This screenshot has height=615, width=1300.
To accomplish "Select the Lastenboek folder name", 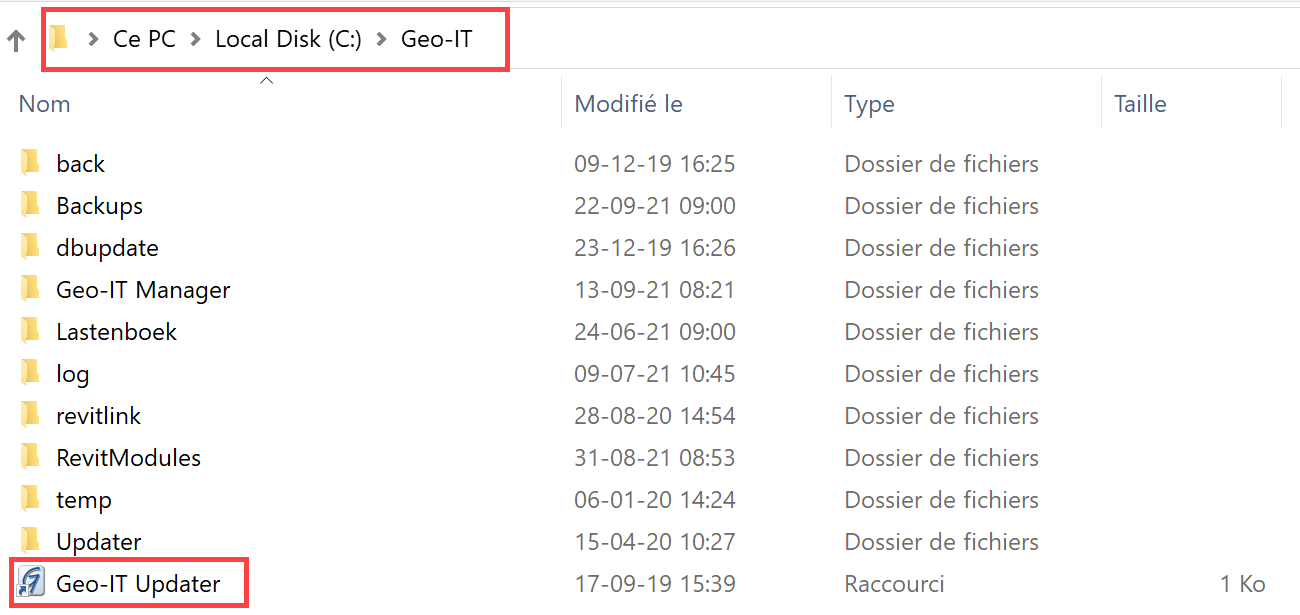I will point(116,332).
